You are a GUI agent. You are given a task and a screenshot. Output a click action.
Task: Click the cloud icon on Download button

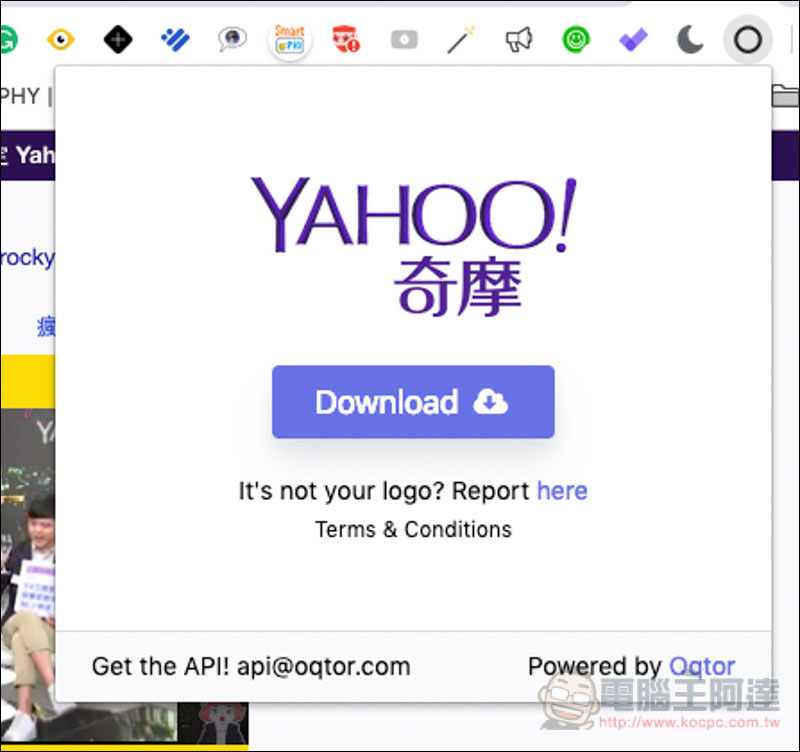(x=490, y=402)
